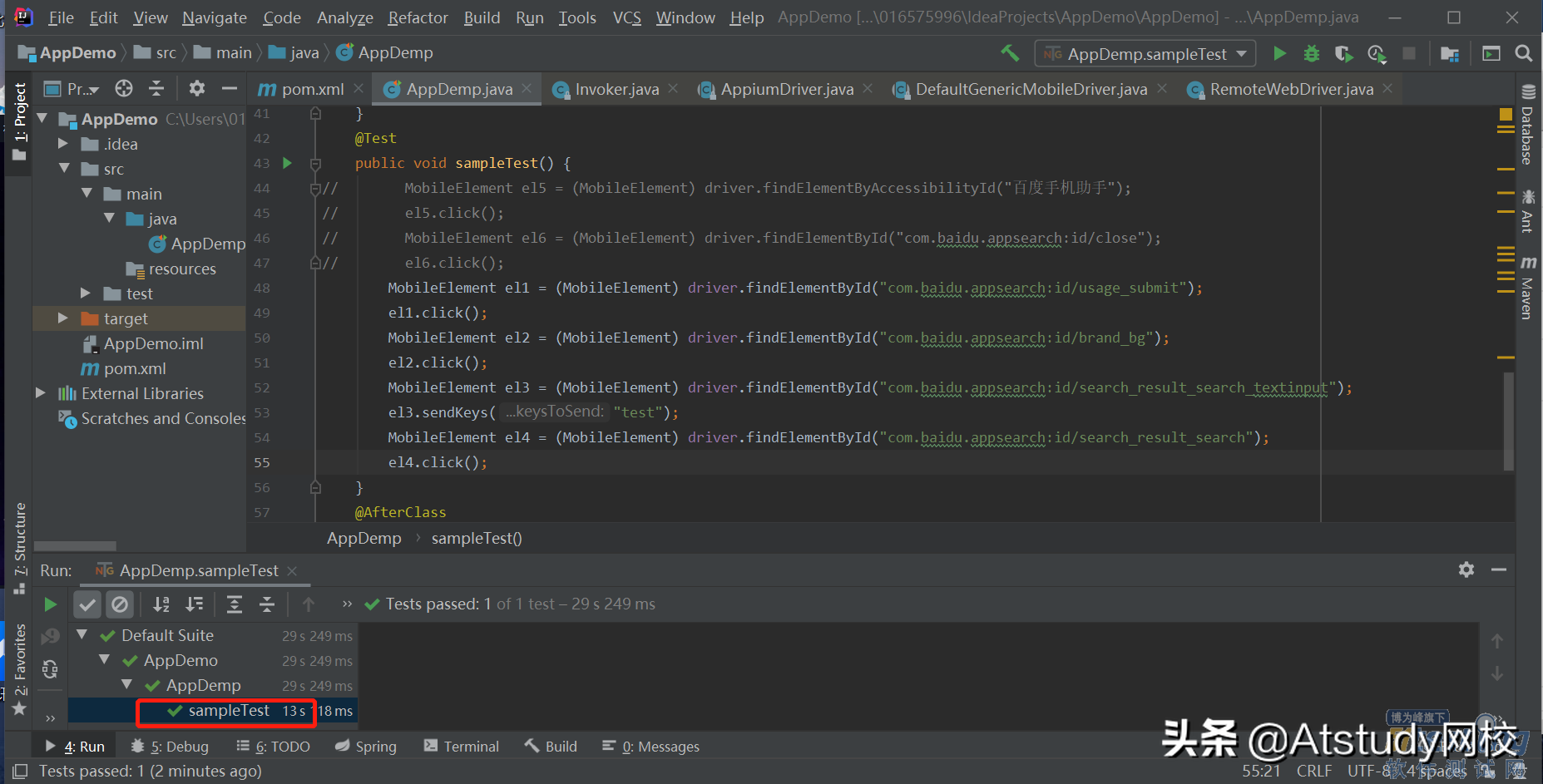The height and width of the screenshot is (784, 1543).
Task: Hide the Run tool window
Action: click(x=1499, y=570)
